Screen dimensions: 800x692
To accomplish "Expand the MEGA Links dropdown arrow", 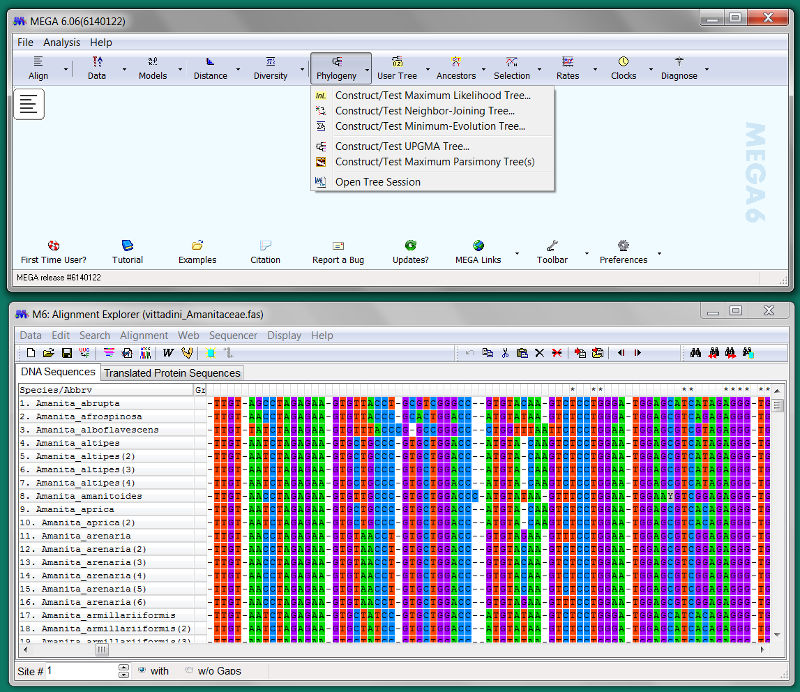I will [517, 253].
